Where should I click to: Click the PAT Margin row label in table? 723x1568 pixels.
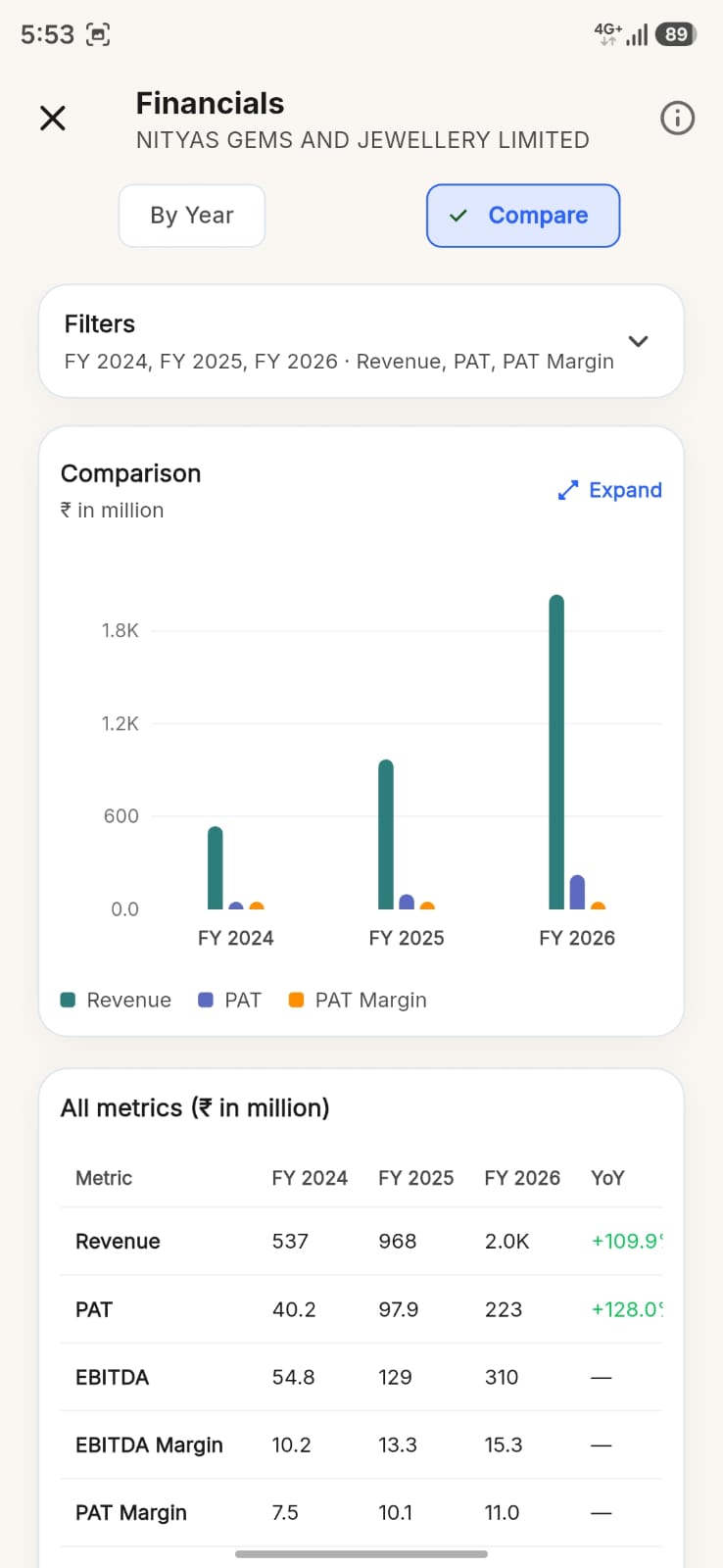click(x=131, y=1512)
